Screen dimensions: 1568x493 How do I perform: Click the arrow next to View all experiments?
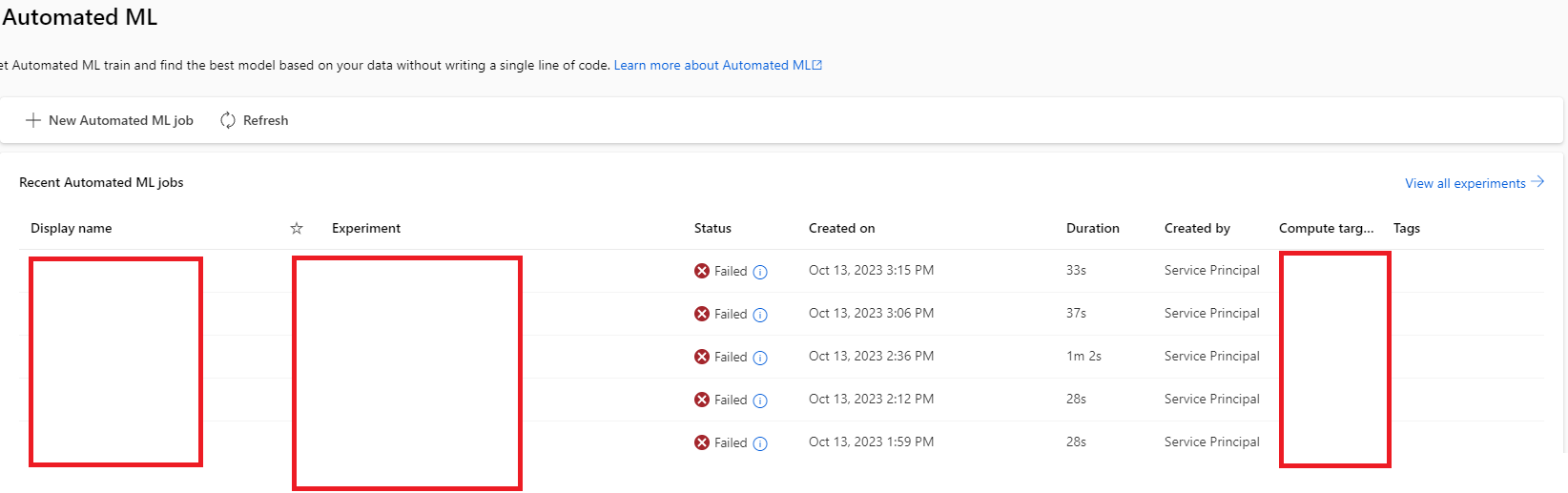(1537, 182)
